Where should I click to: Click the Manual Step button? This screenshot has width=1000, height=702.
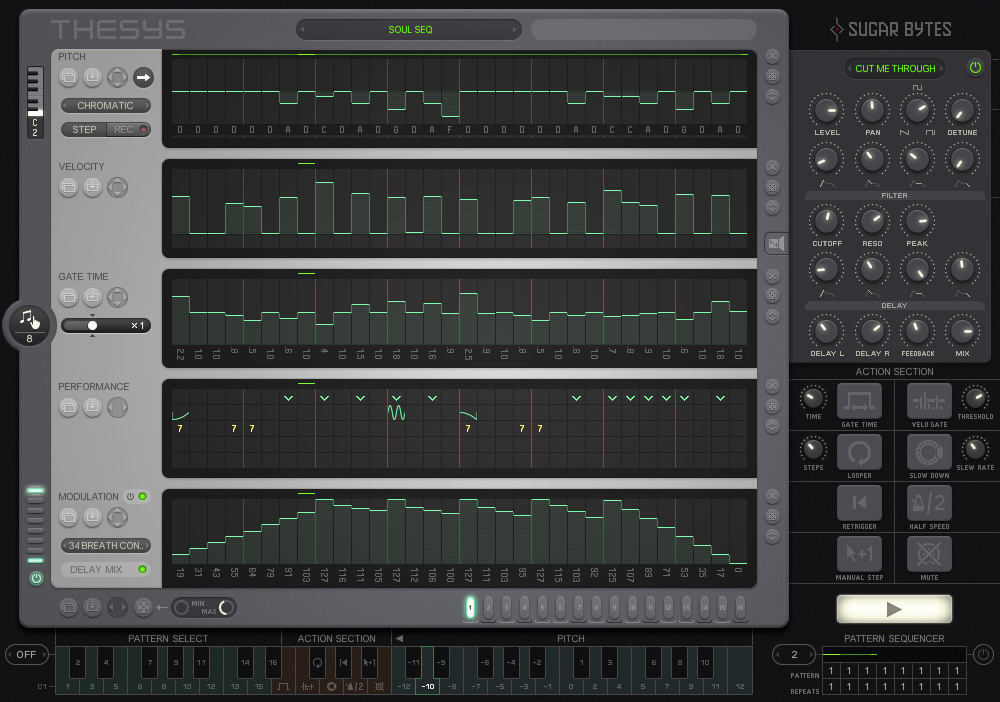pos(859,553)
